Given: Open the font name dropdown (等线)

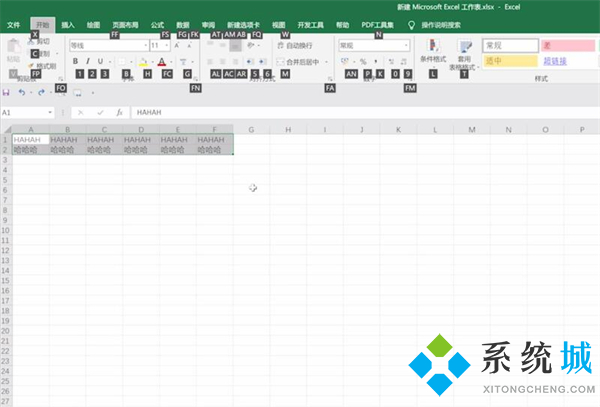Looking at the screenshot, I should (146, 46).
